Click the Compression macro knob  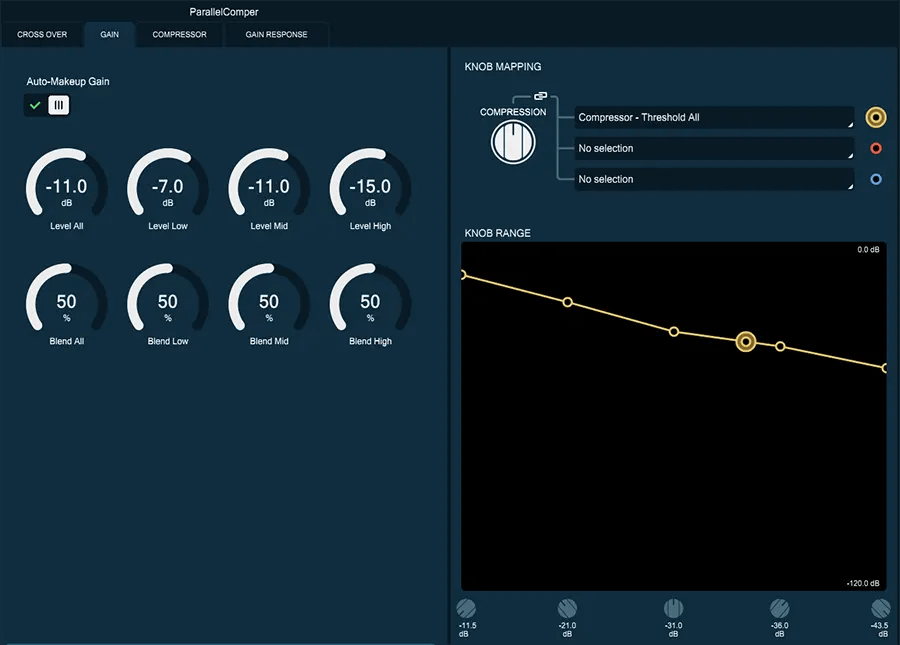[x=513, y=142]
